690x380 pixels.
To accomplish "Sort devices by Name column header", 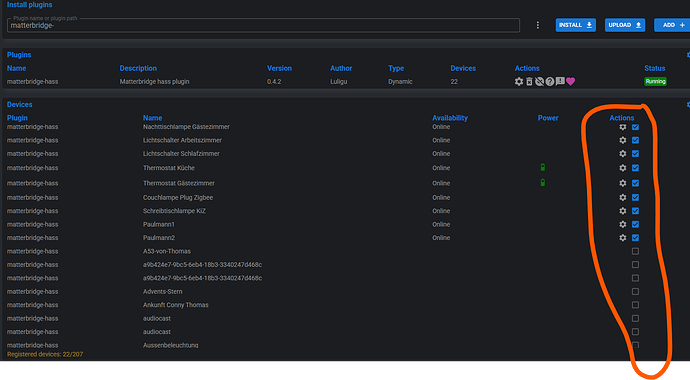I will tap(152, 118).
